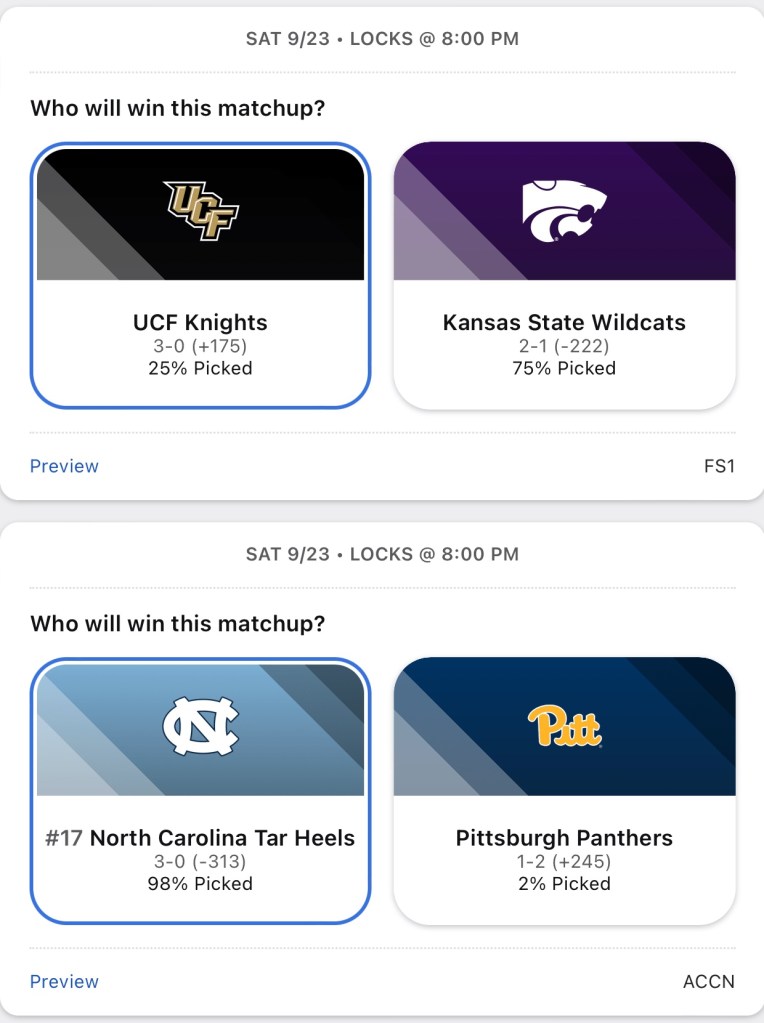764x1023 pixels.
Task: Click Kansas State's 2-1 (-222) odds
Action: 564,346
